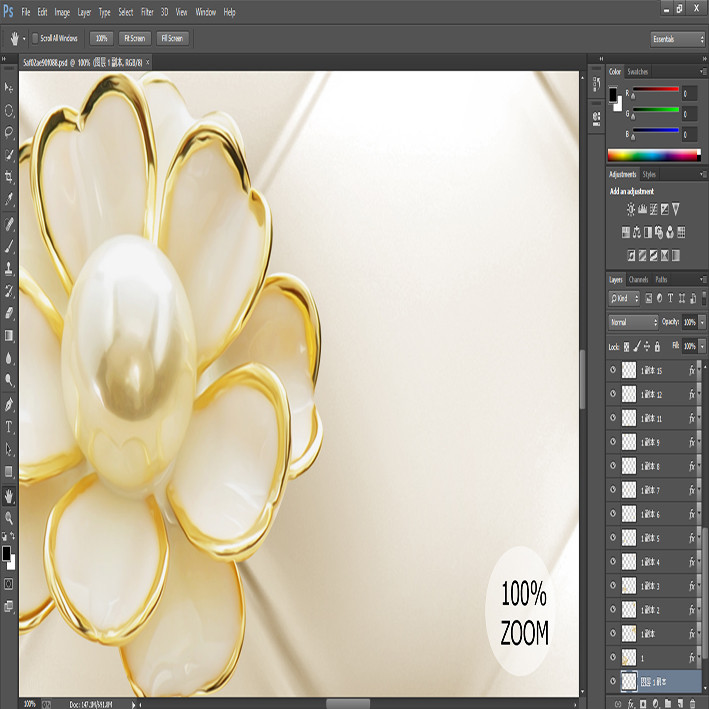The height and width of the screenshot is (709, 709).
Task: Select the Move tool in toolbox
Action: [x=9, y=87]
